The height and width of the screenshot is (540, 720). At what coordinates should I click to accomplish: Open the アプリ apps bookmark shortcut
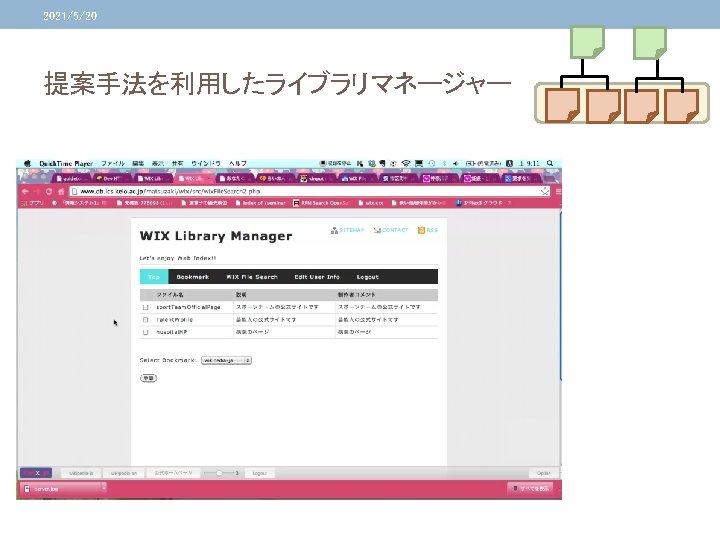(x=32, y=203)
